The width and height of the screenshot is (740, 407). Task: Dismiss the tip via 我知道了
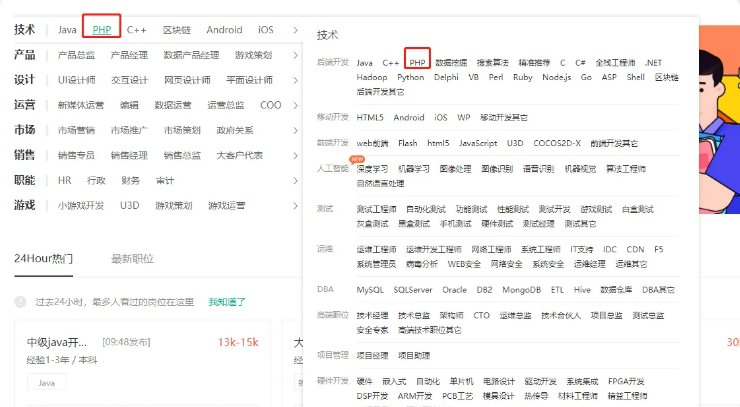coord(227,302)
